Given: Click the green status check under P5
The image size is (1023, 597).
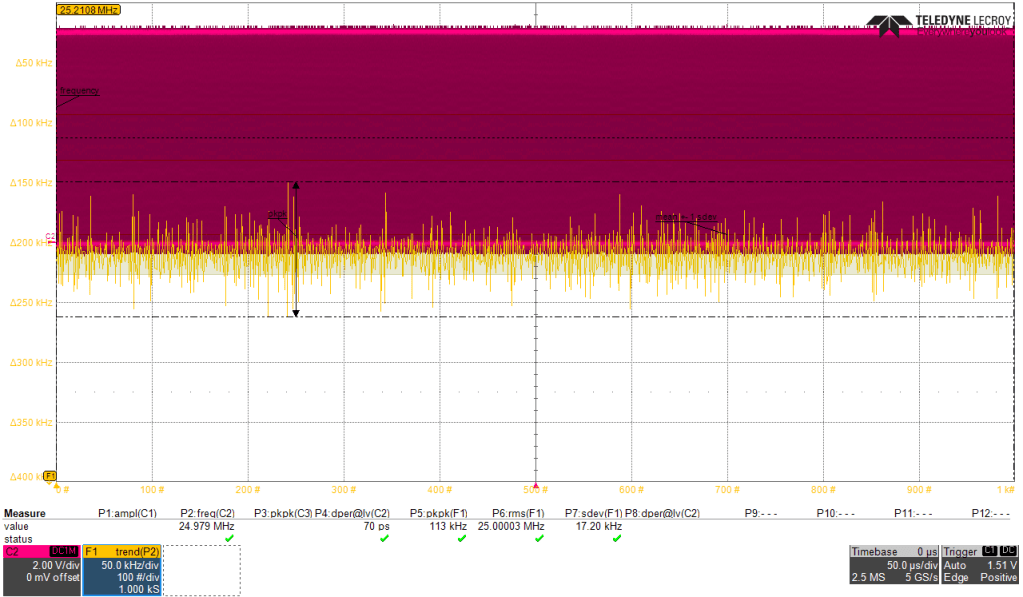Looking at the screenshot, I should point(461,539).
